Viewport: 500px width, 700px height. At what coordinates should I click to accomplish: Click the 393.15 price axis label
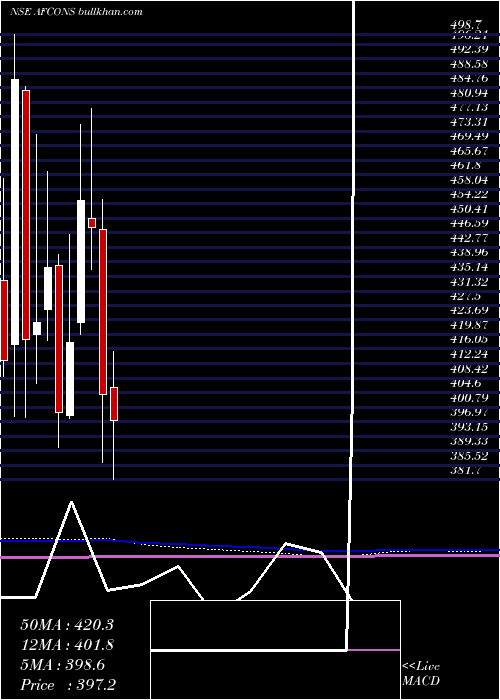click(469, 427)
